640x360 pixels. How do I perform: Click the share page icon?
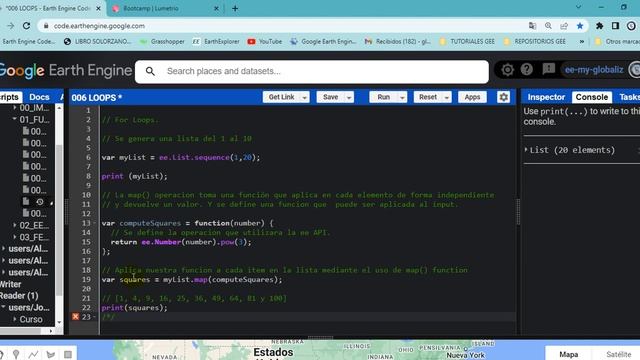564,26
